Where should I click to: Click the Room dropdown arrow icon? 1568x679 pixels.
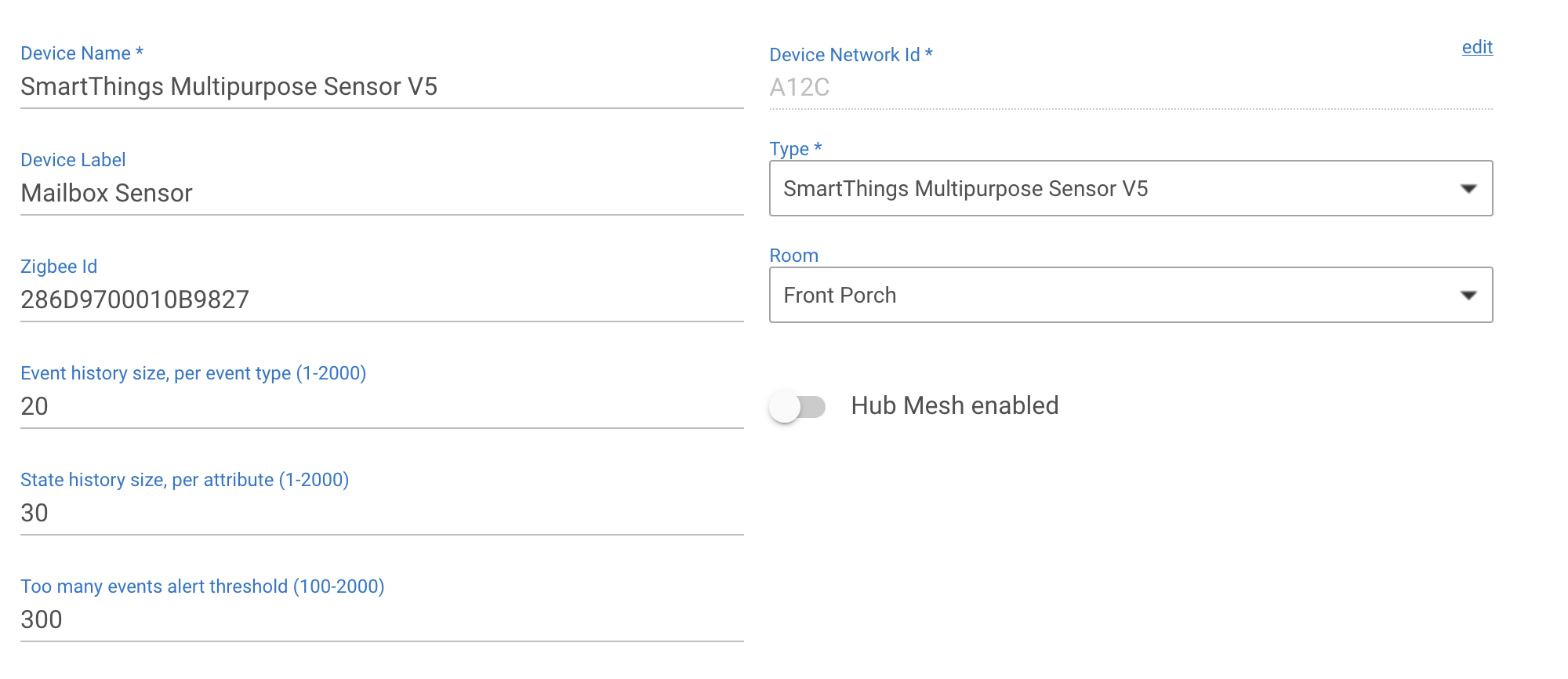click(1468, 296)
